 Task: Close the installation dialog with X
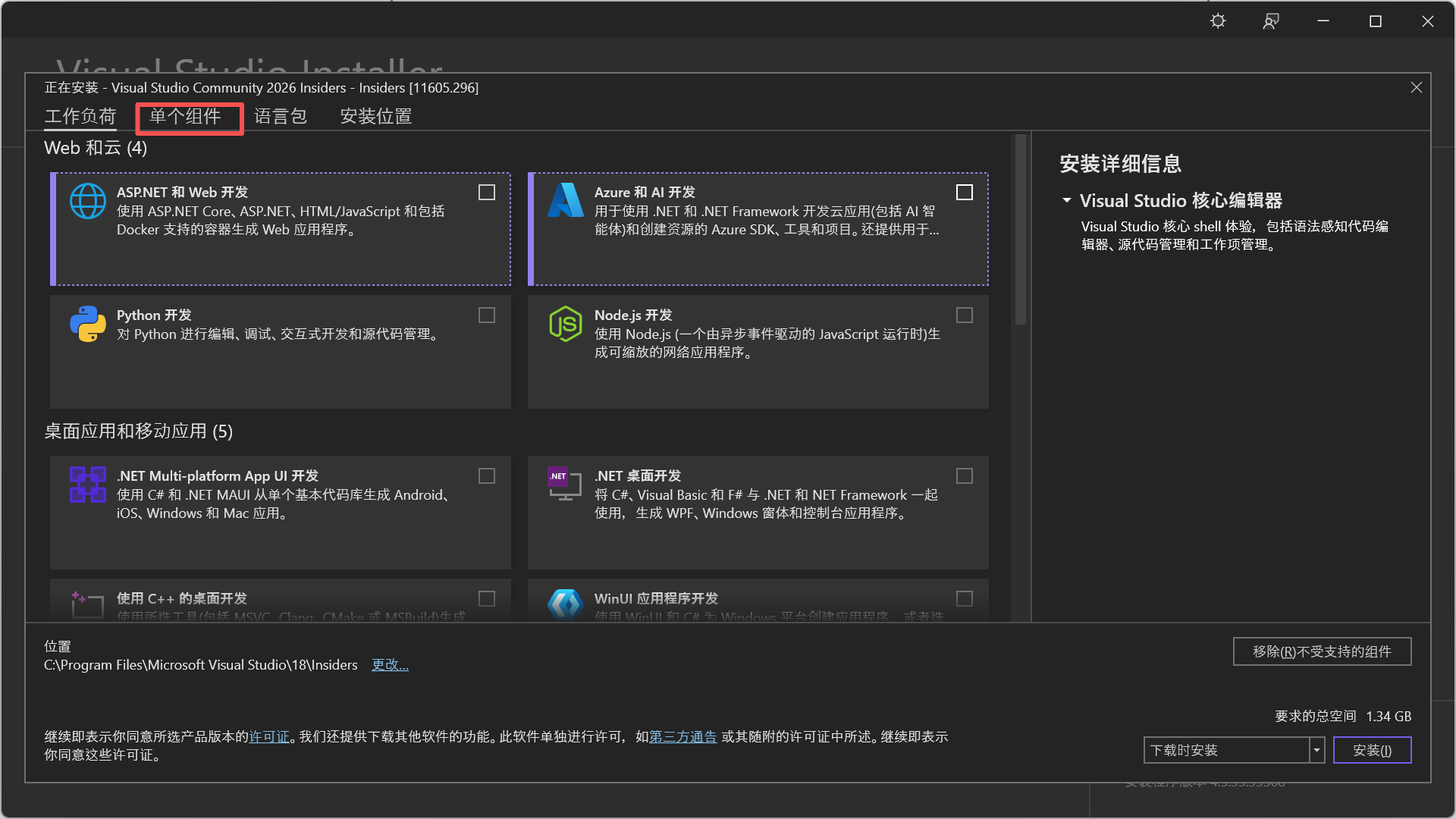[x=1416, y=88]
